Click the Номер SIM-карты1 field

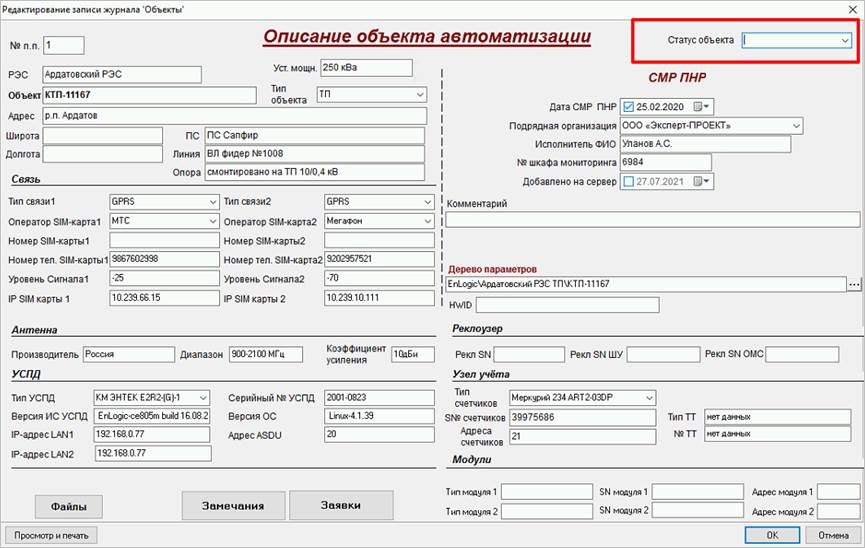click(x=164, y=240)
